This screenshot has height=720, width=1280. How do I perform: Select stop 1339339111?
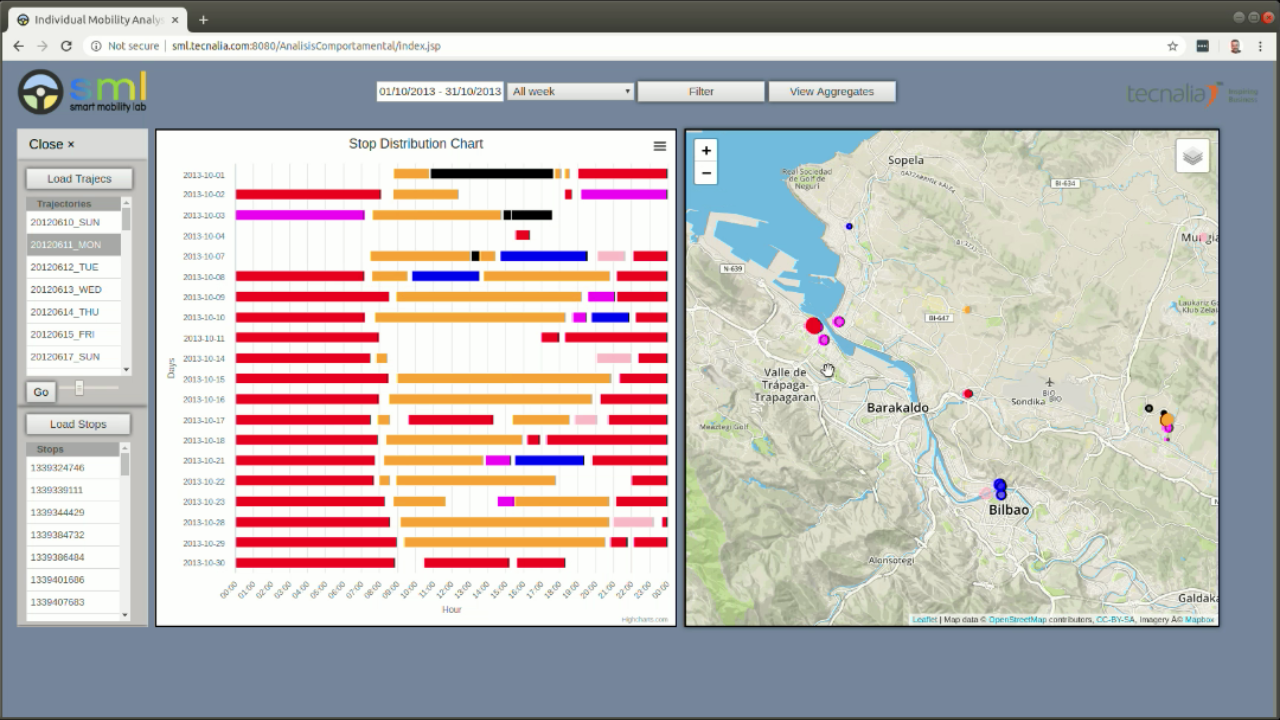click(x=73, y=490)
